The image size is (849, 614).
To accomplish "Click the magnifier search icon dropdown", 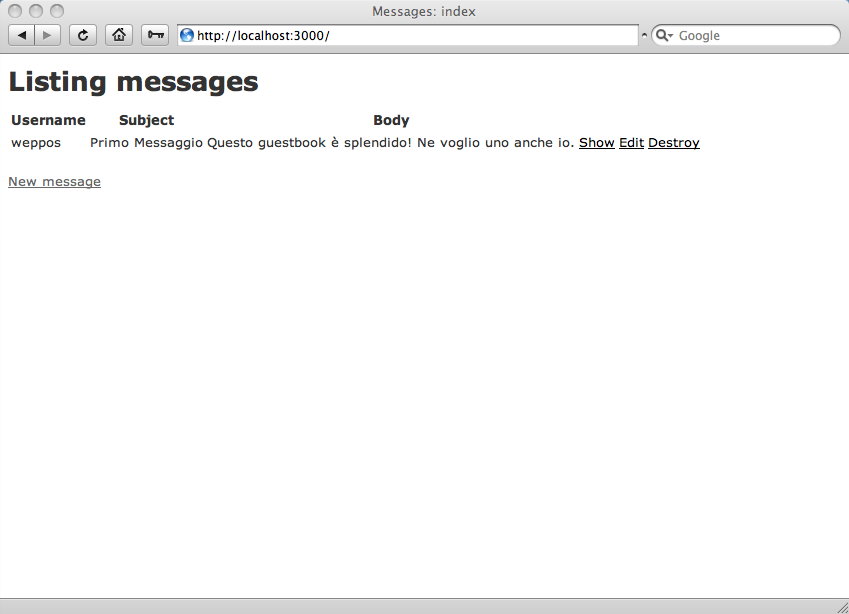I will [x=664, y=35].
